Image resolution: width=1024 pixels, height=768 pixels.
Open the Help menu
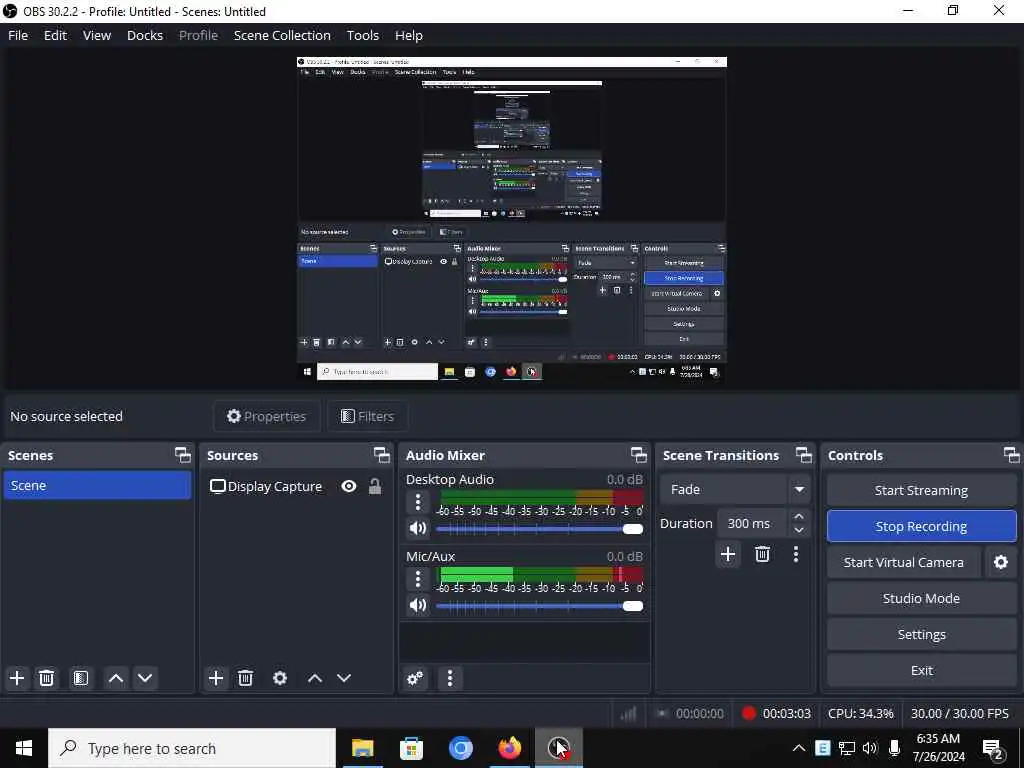(409, 35)
